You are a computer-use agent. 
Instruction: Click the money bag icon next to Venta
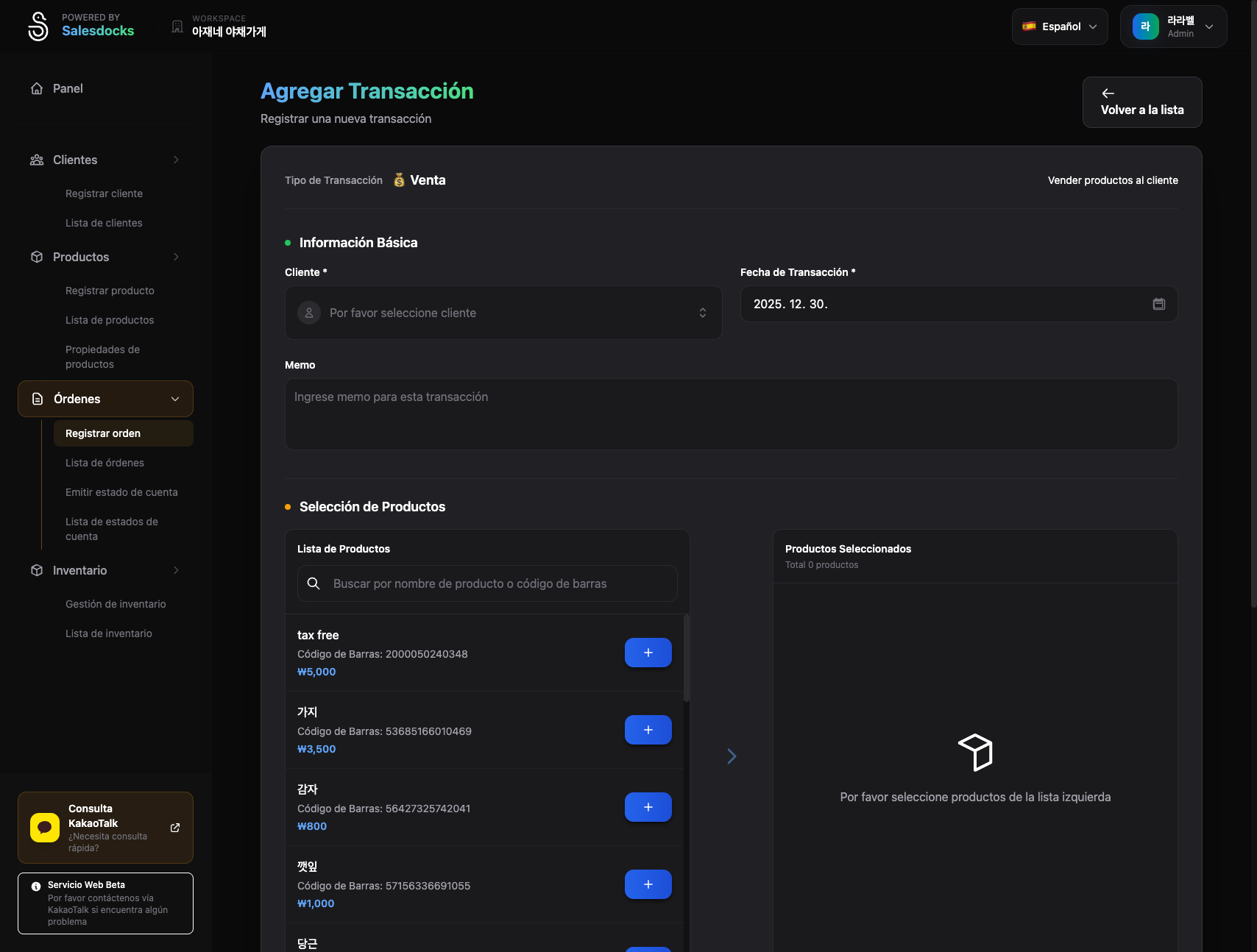point(398,180)
